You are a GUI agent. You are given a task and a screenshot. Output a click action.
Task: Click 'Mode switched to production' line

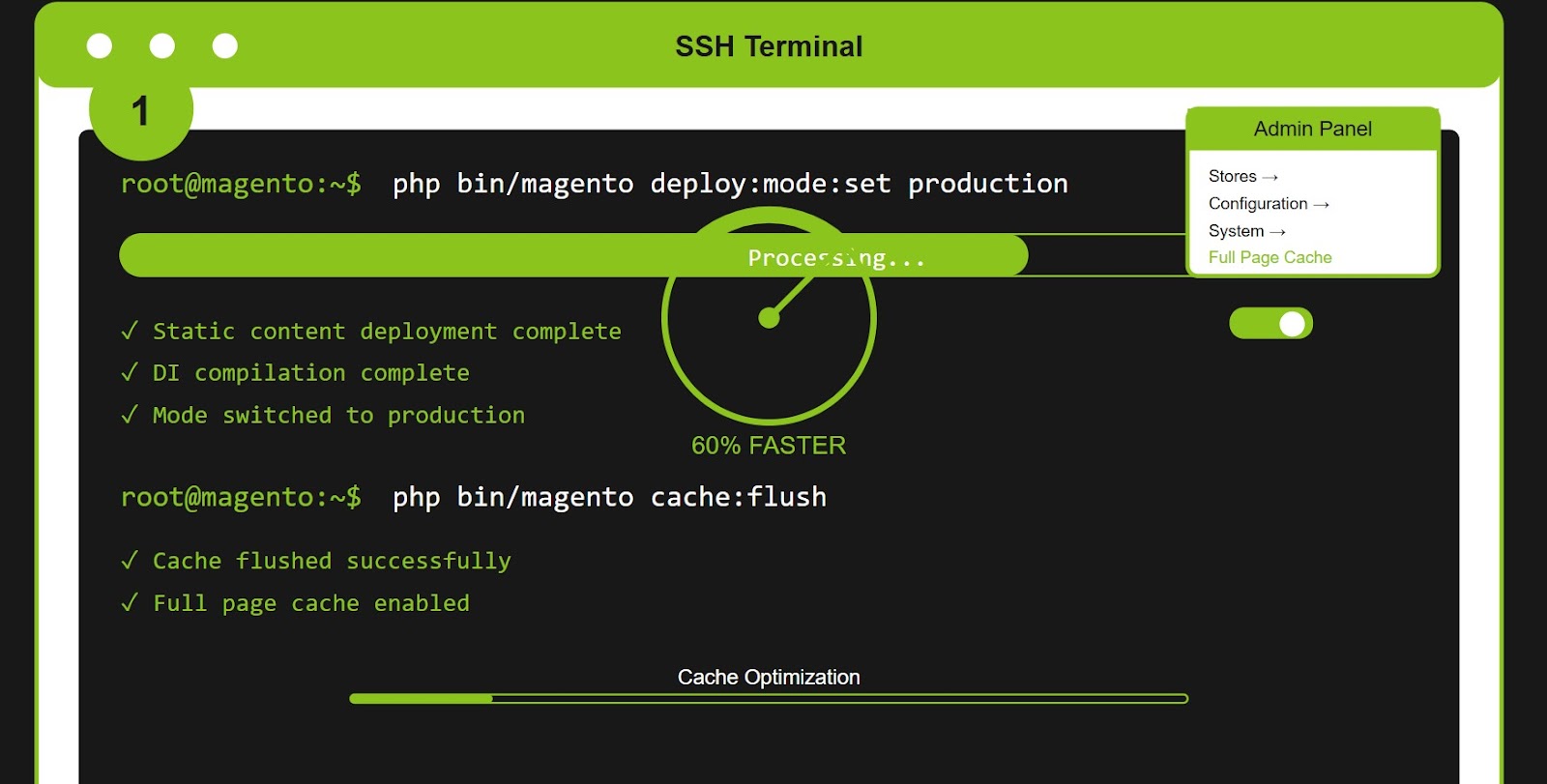338,416
